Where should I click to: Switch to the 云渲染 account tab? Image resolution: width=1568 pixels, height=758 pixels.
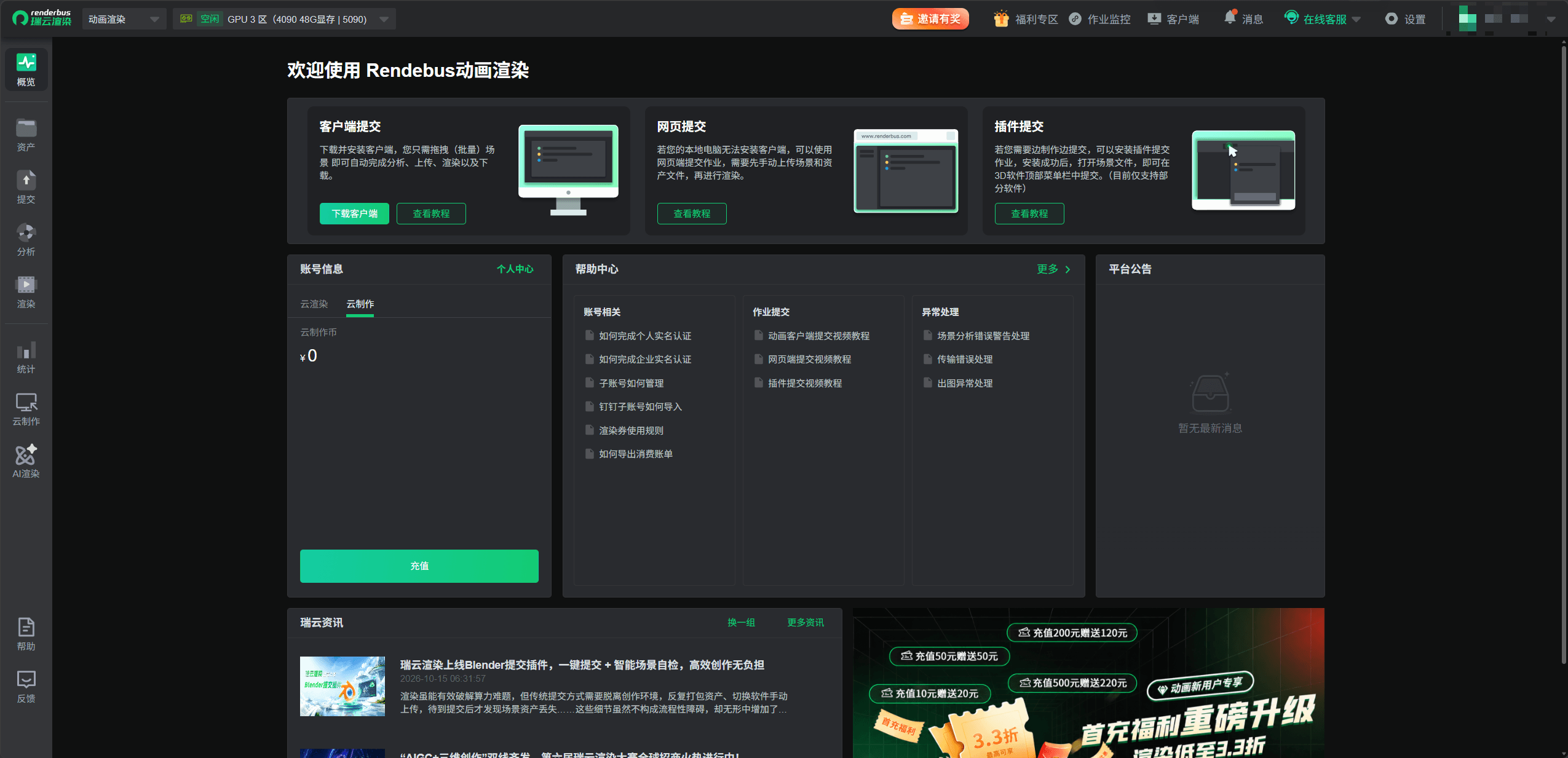(314, 304)
